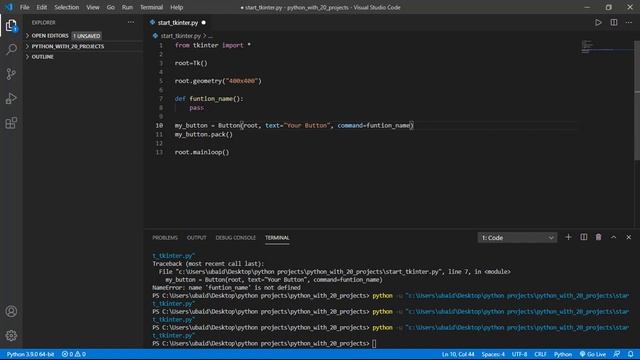
Task: Click the NameError line in terminal
Action: 226,288
